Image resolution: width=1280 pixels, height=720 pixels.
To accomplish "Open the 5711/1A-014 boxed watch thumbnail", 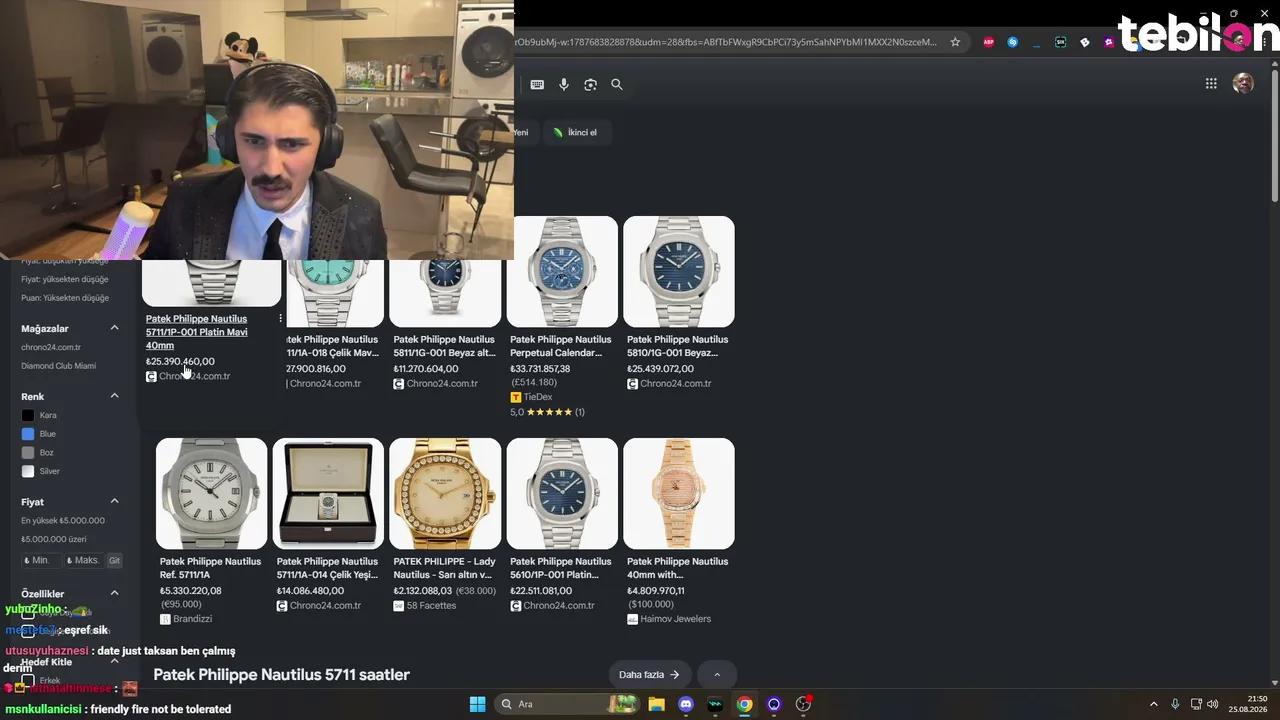I will pos(328,493).
